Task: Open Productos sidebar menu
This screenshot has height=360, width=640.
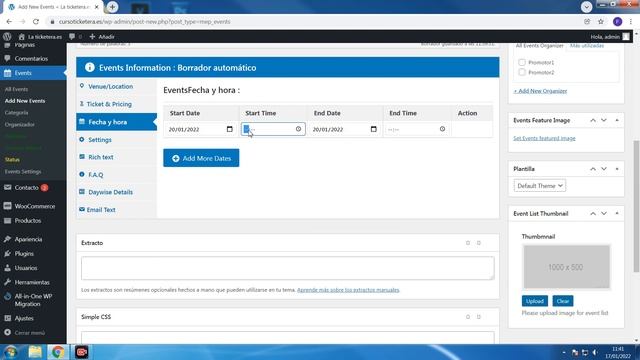Action: [x=28, y=221]
